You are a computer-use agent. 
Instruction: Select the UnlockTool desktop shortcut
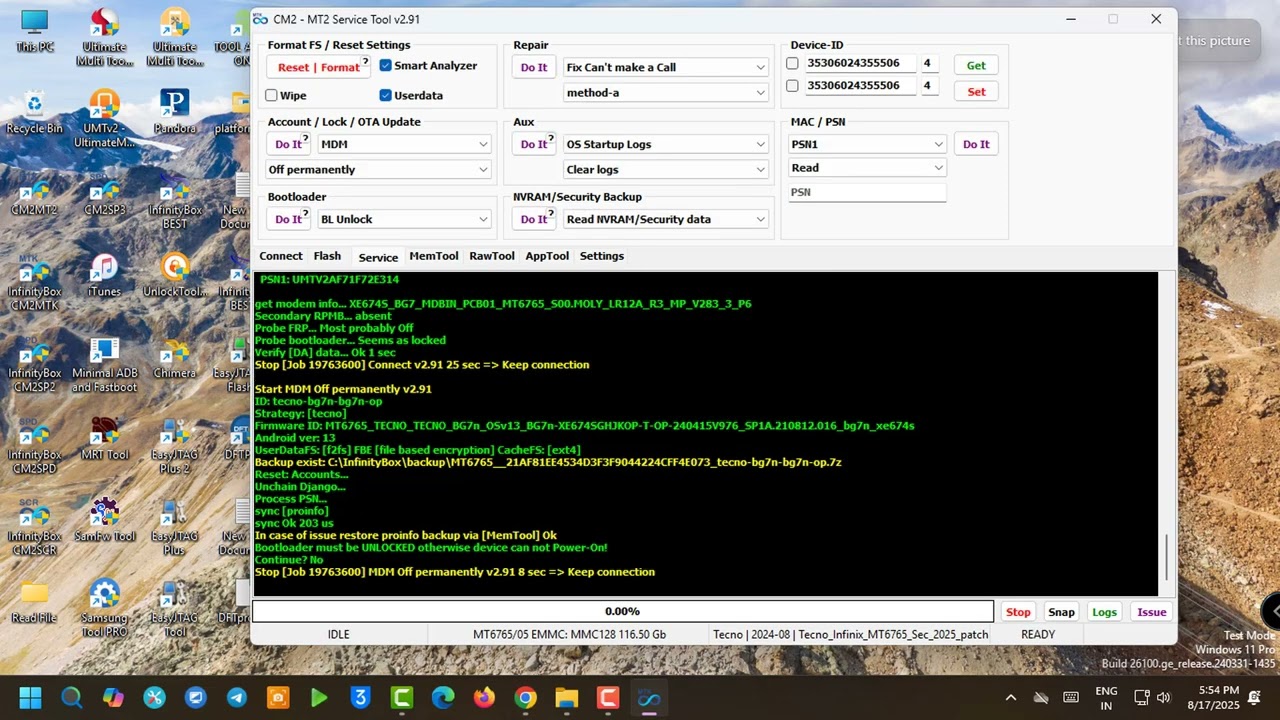click(x=174, y=275)
